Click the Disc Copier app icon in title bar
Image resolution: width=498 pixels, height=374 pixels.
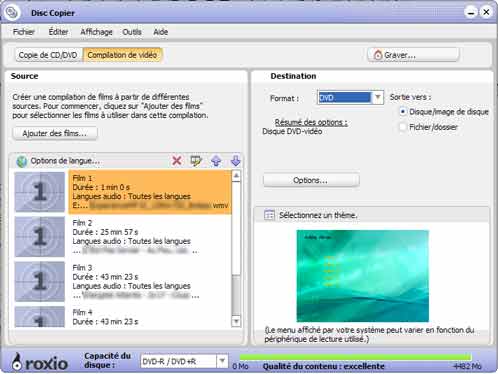(x=12, y=13)
